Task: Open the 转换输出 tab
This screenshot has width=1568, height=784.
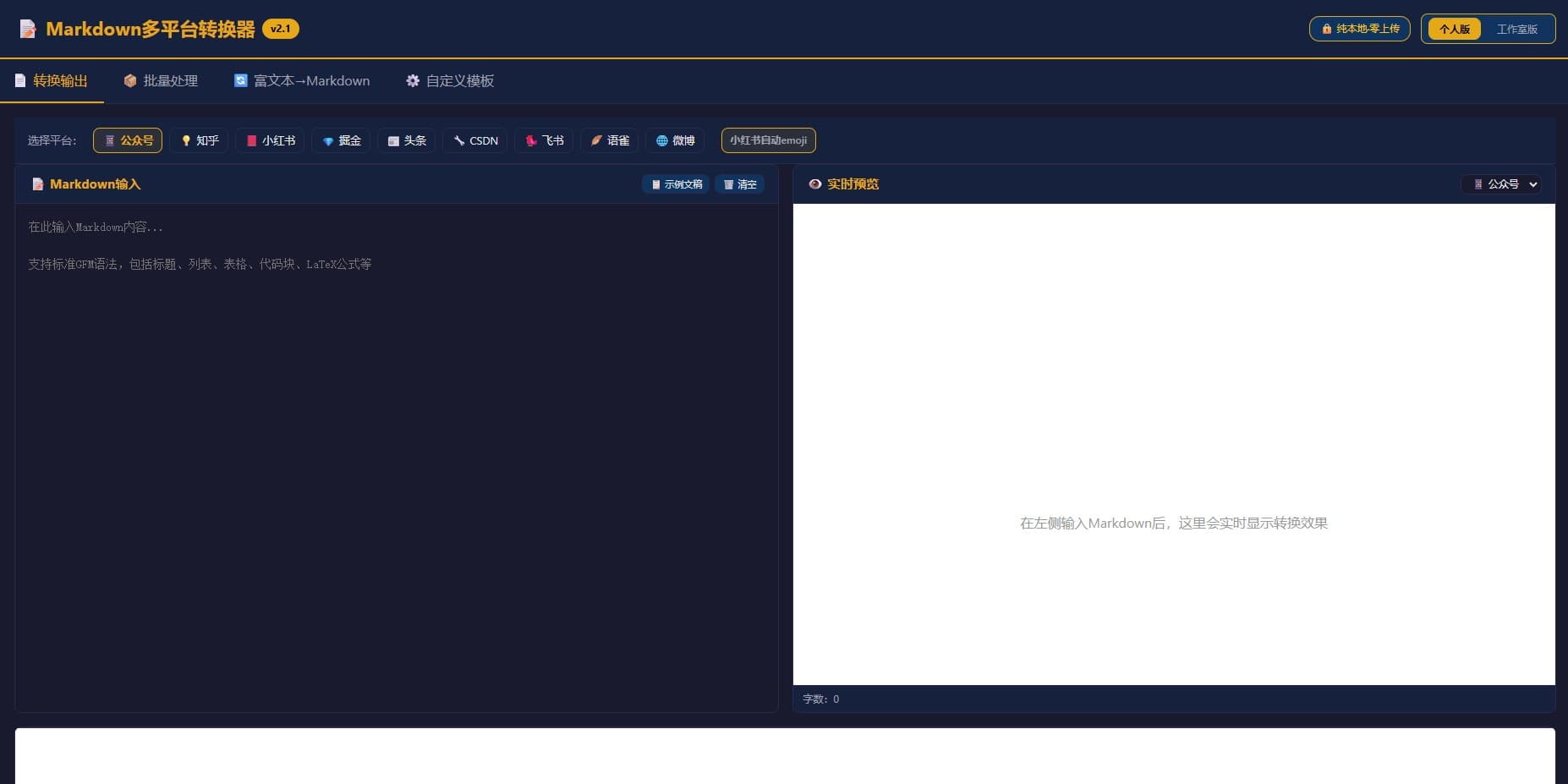Action: click(x=52, y=81)
